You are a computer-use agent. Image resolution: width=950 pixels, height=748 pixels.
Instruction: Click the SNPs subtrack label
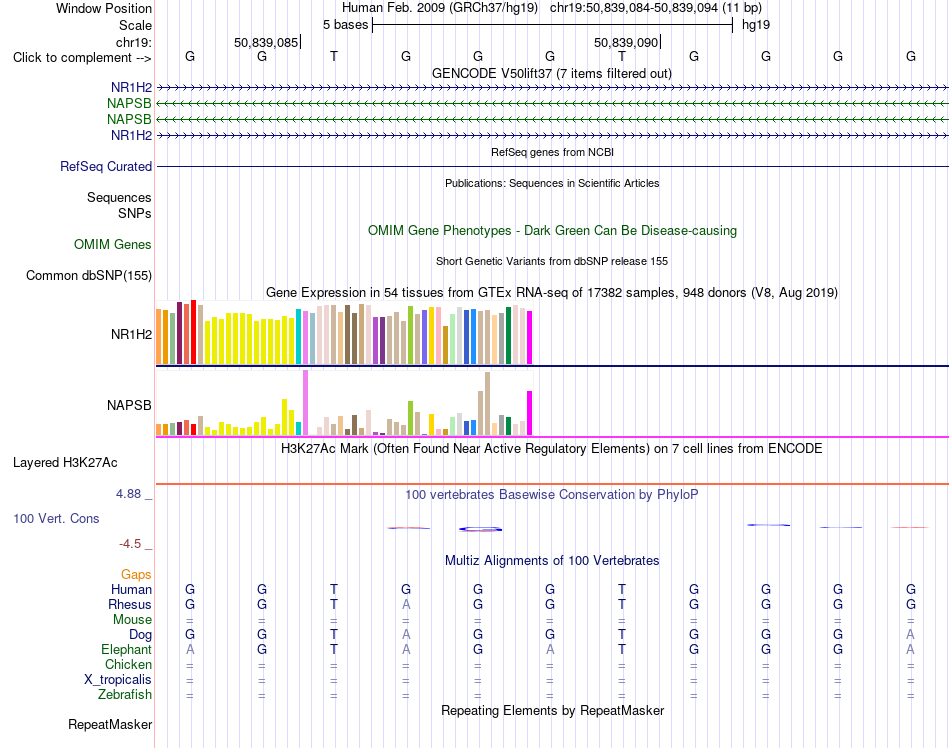click(x=135, y=213)
